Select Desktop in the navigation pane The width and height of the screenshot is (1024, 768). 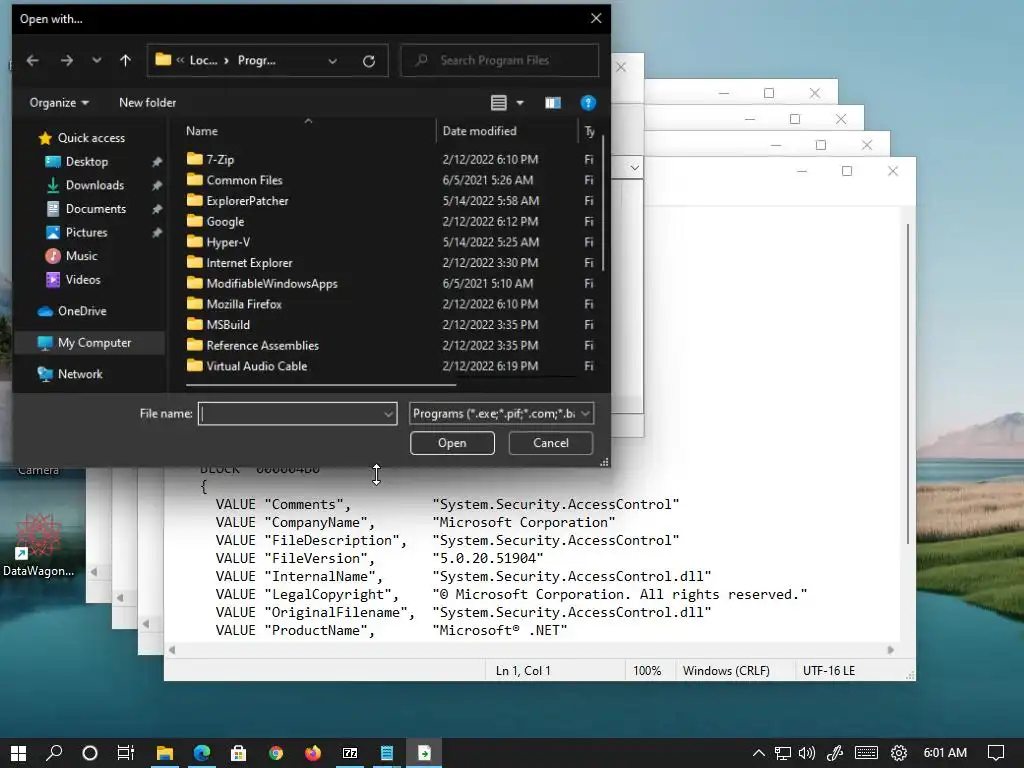click(87, 161)
